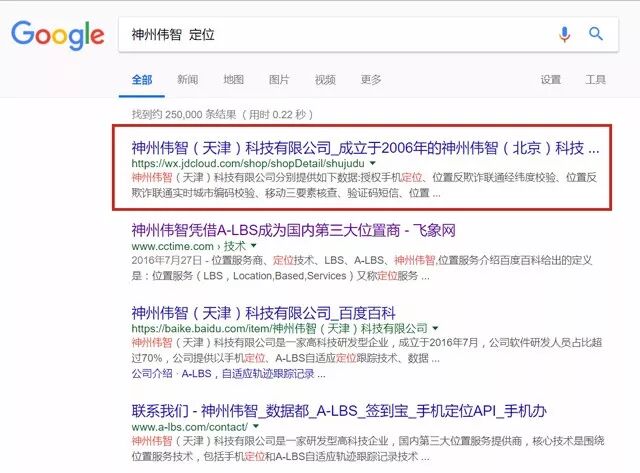Open result 神州伟智（天津）科技有限公司_百度百科
The height and width of the screenshot is (473, 640).
point(263,313)
